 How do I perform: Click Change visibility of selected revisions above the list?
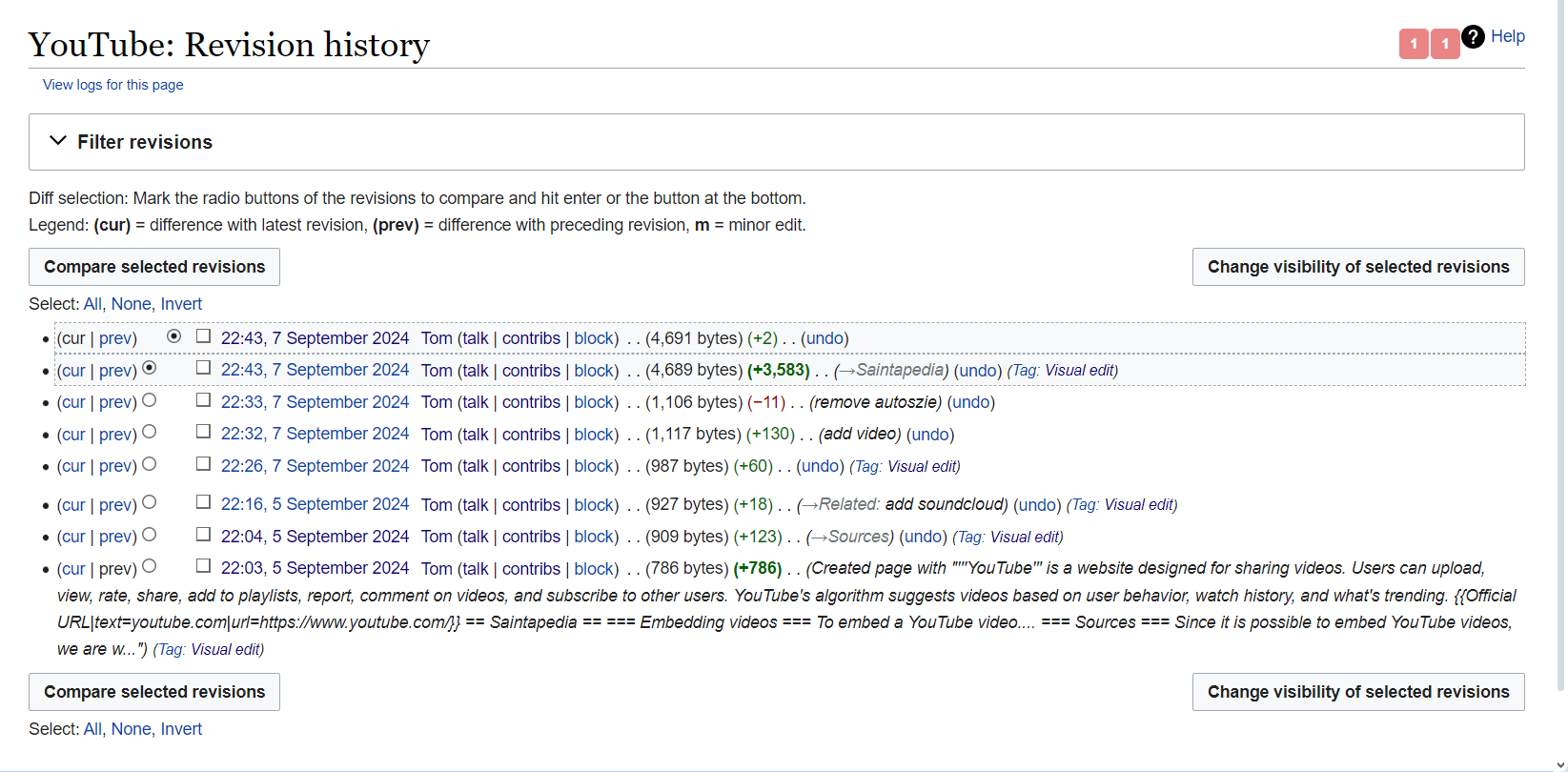point(1358,267)
